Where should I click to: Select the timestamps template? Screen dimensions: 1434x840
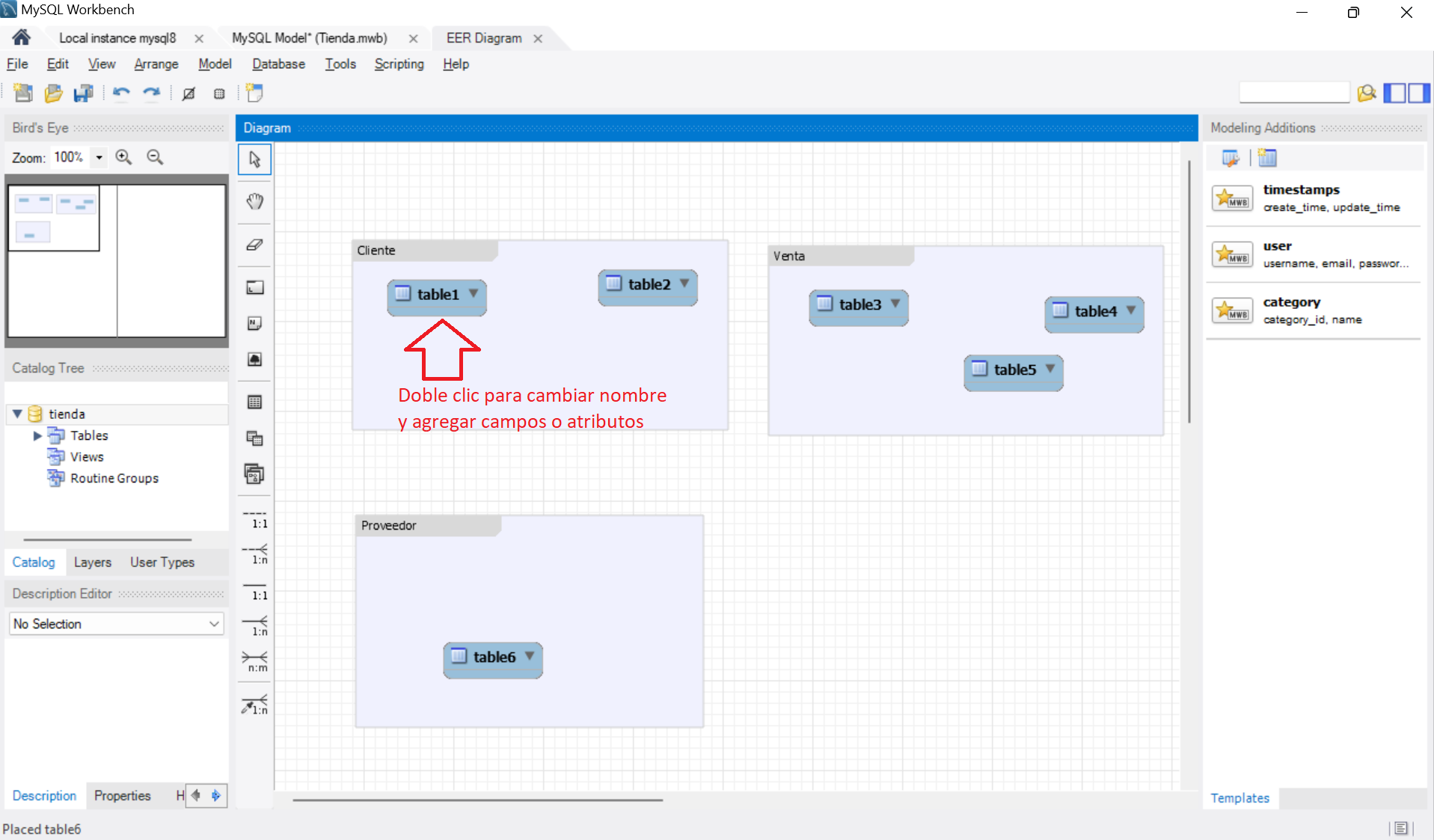point(1313,198)
